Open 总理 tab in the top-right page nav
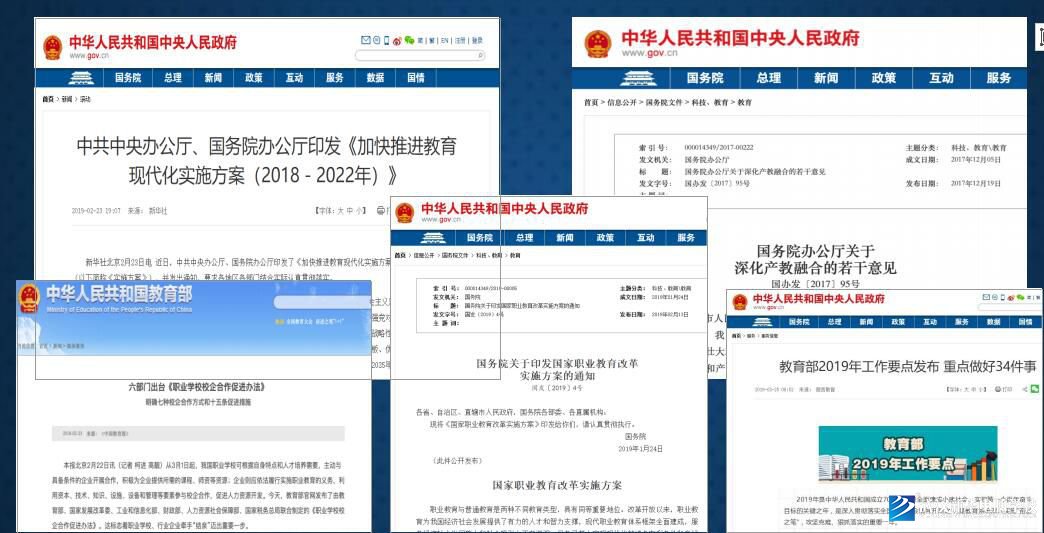 (768, 78)
